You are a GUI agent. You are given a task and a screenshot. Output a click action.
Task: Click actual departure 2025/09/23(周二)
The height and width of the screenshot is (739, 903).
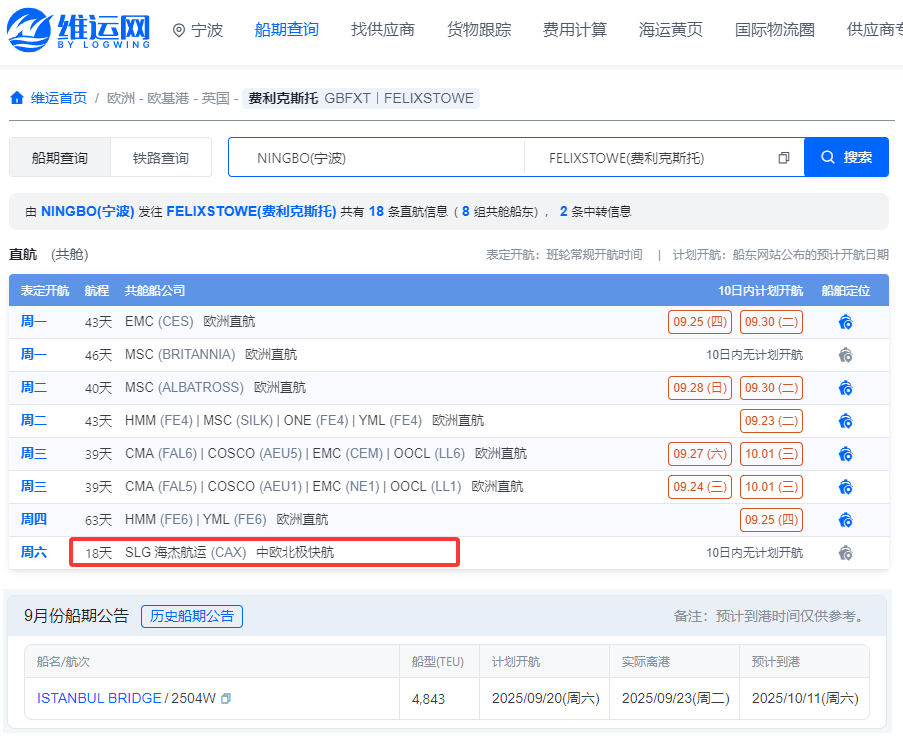point(676,699)
